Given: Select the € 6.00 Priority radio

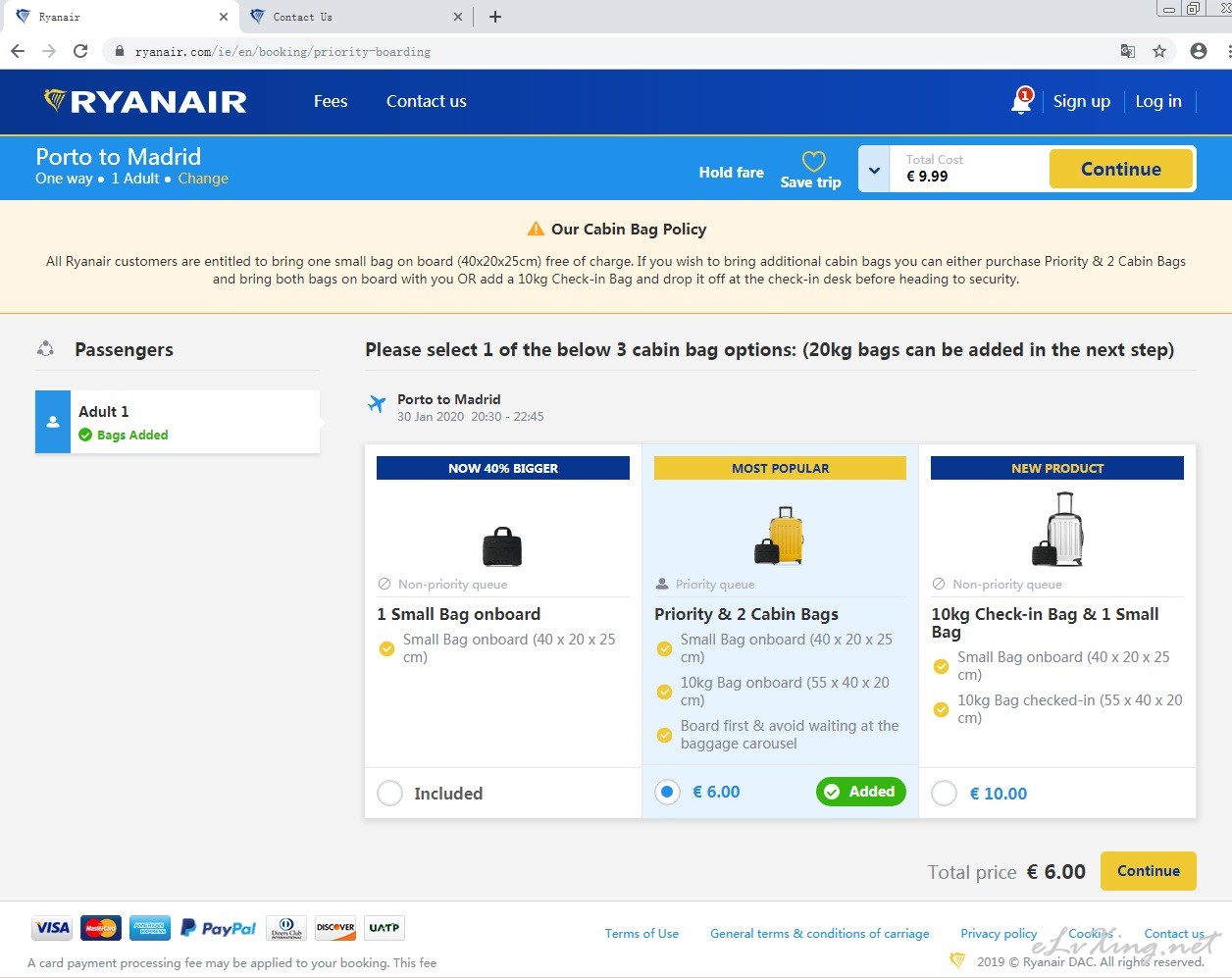Looking at the screenshot, I should coord(667,792).
